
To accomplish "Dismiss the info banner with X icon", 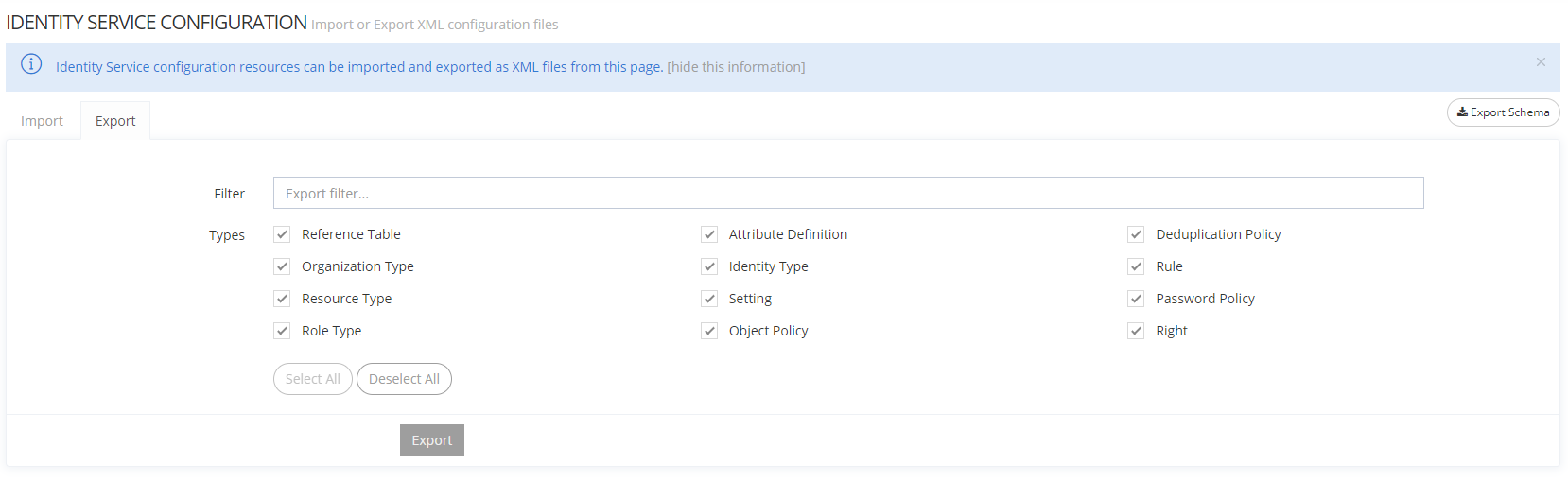I will tap(1541, 62).
